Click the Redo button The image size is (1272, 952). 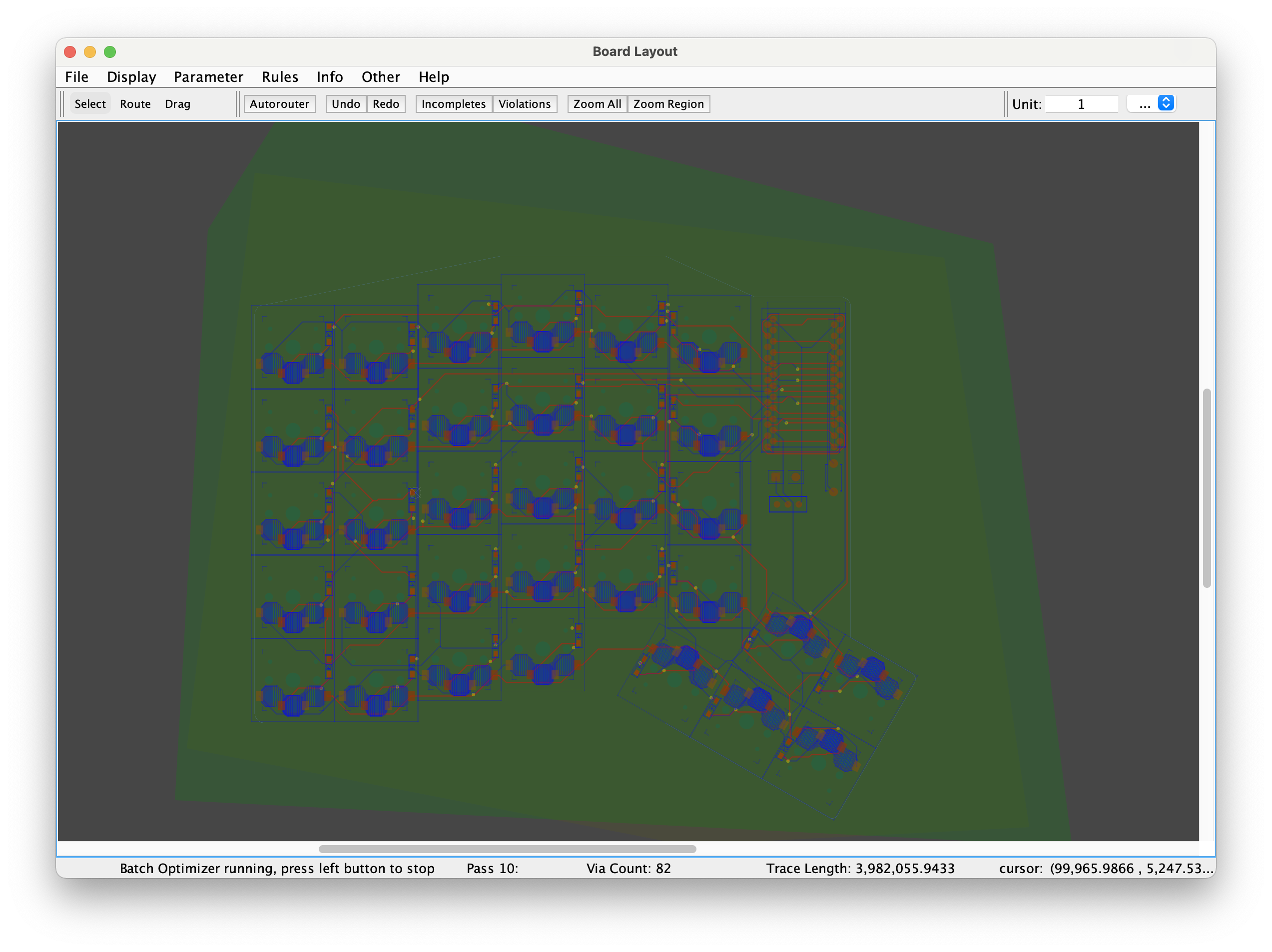coord(385,103)
